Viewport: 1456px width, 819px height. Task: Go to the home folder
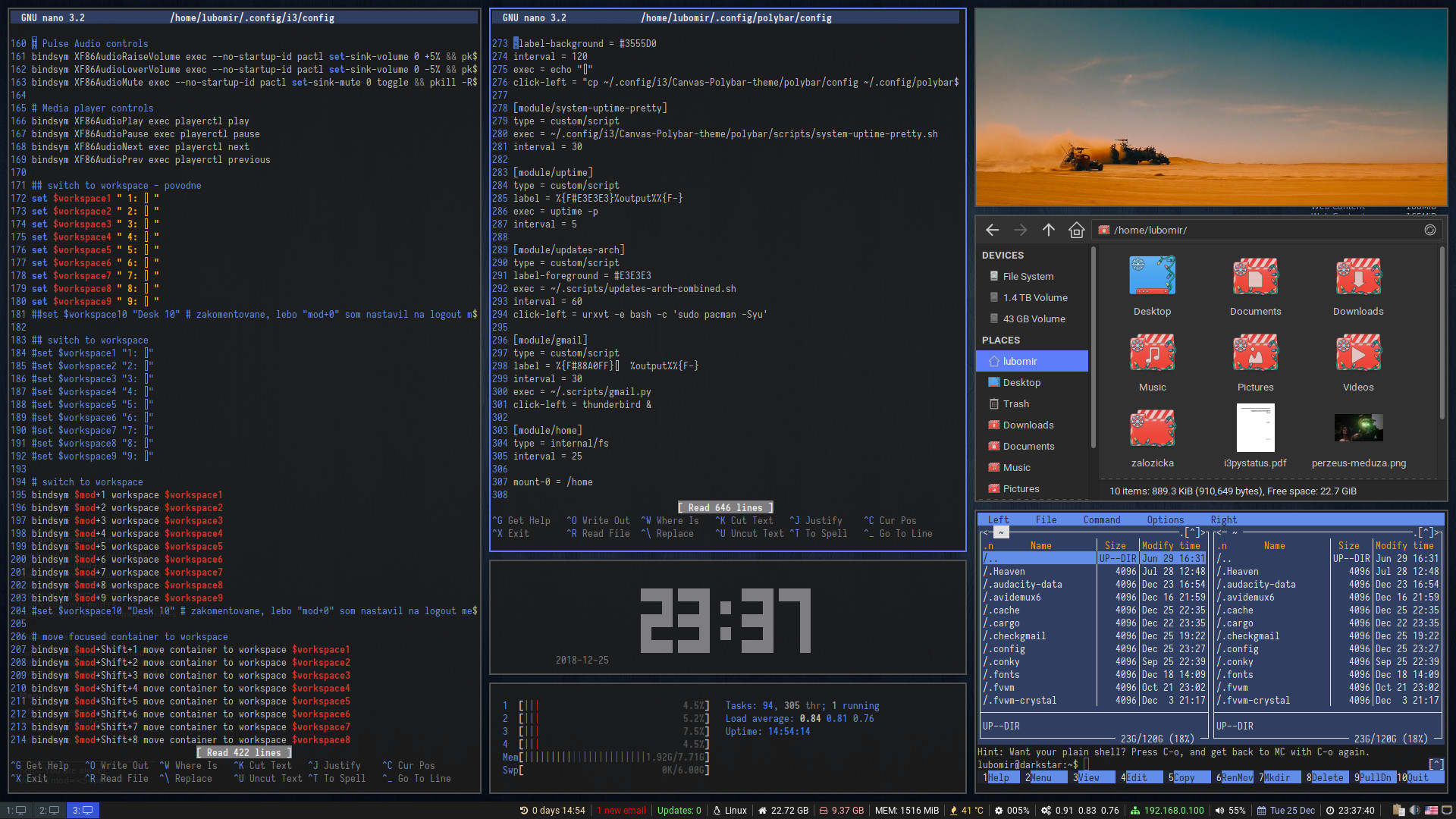click(1076, 230)
